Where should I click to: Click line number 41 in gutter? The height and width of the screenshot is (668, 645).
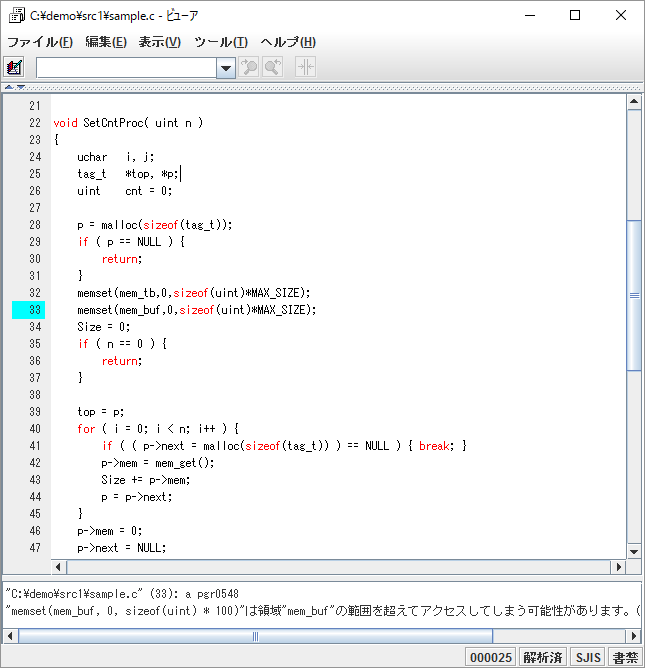click(x=35, y=446)
